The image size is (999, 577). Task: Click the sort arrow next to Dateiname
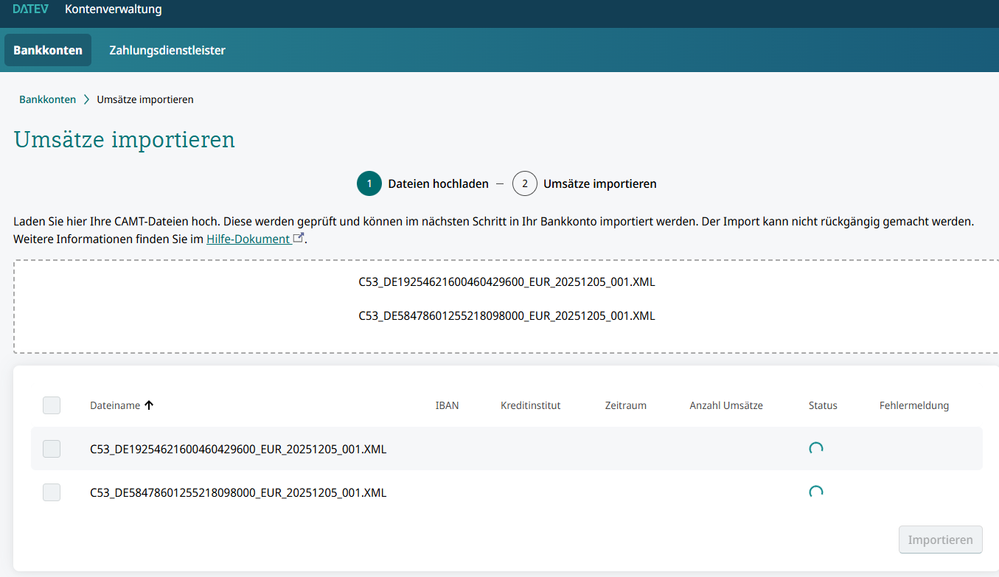pos(149,404)
